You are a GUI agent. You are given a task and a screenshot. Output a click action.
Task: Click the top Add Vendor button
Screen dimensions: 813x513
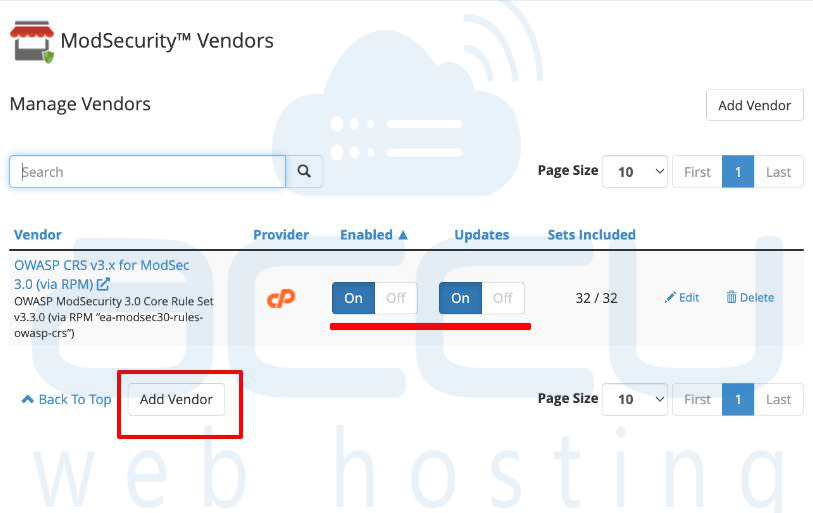click(754, 105)
